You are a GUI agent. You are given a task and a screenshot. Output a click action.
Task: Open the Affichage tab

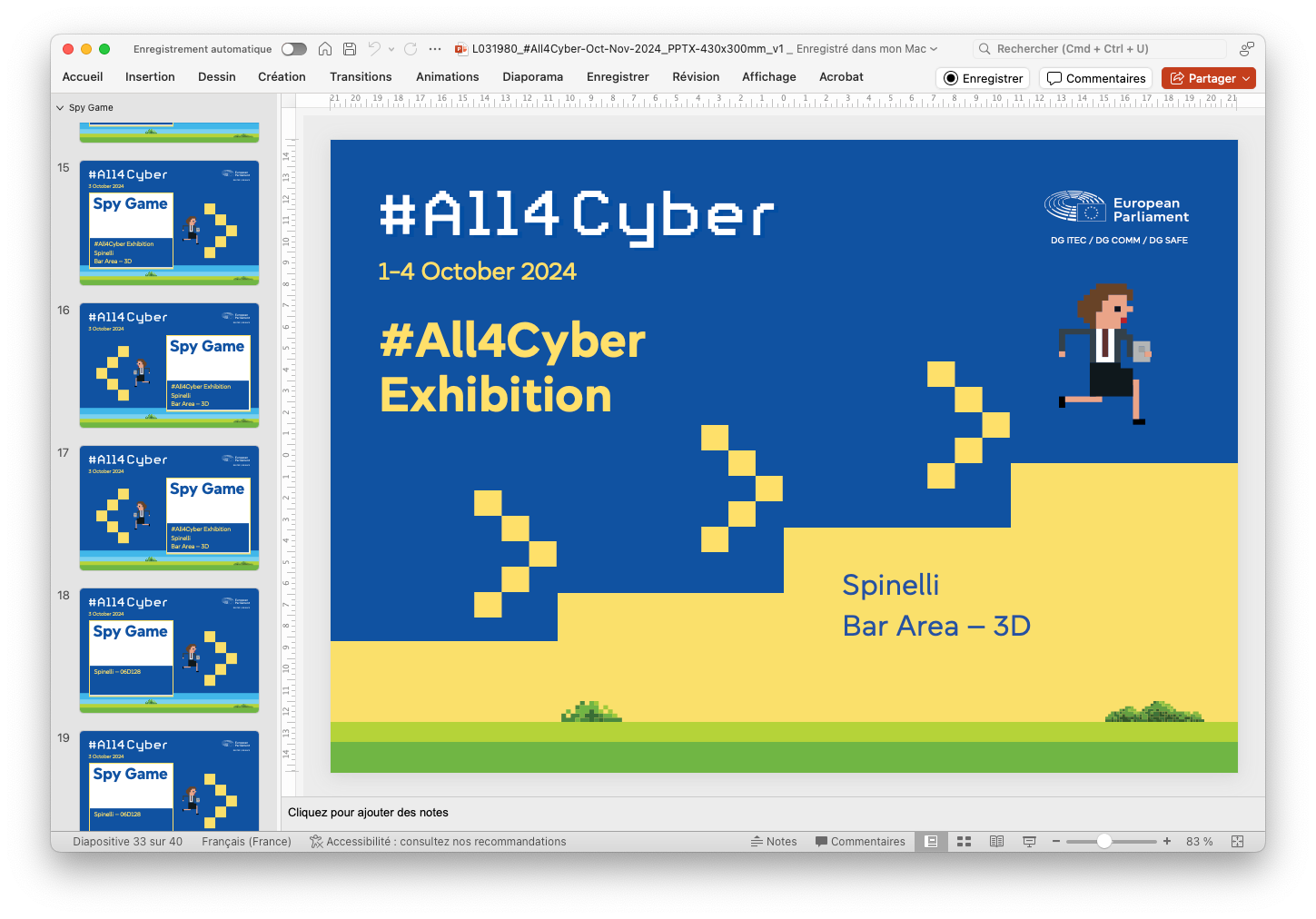point(769,77)
